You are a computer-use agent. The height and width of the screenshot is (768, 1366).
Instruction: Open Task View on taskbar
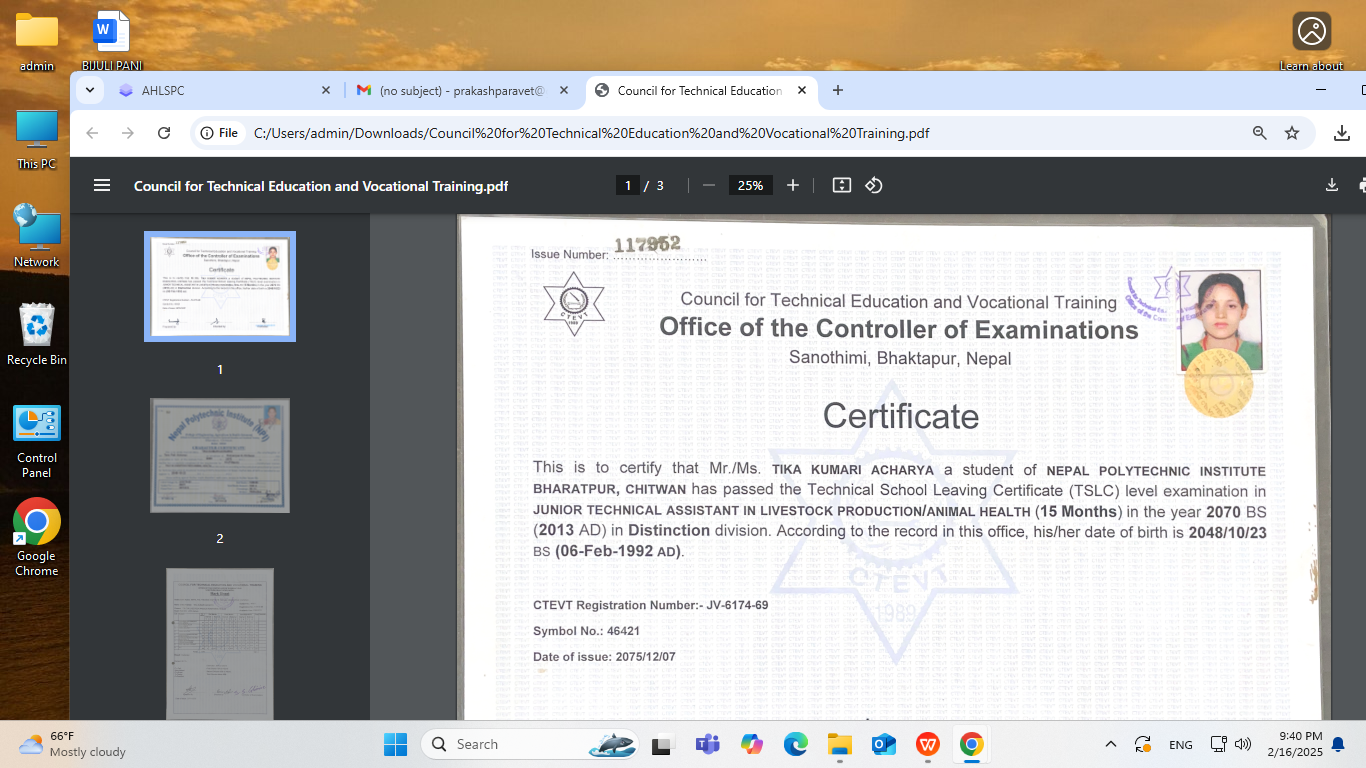click(662, 744)
